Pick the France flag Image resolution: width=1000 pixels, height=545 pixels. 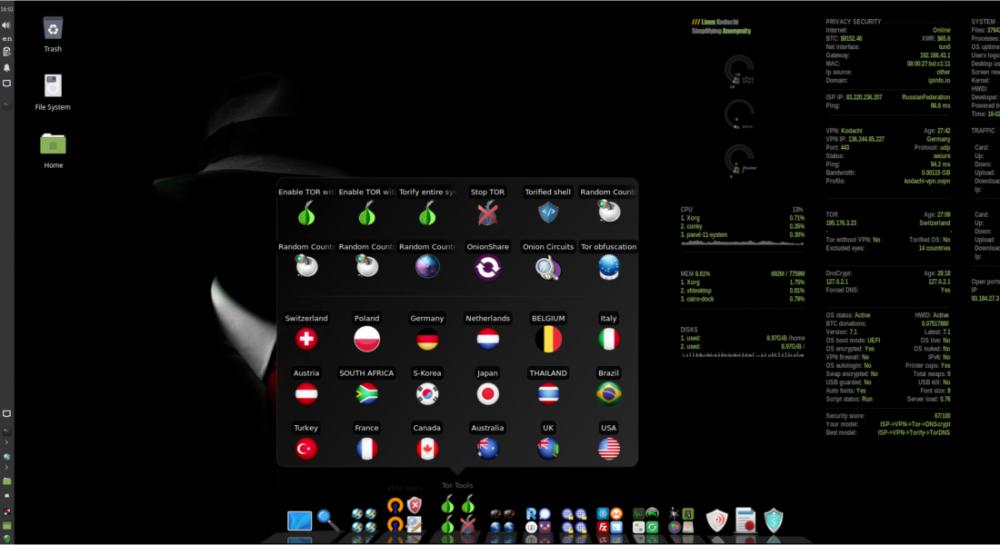coord(367,449)
